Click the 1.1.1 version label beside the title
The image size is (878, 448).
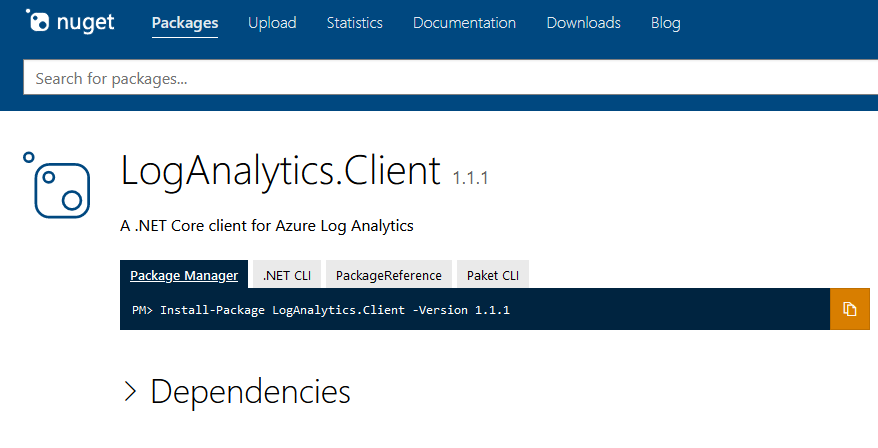[470, 178]
